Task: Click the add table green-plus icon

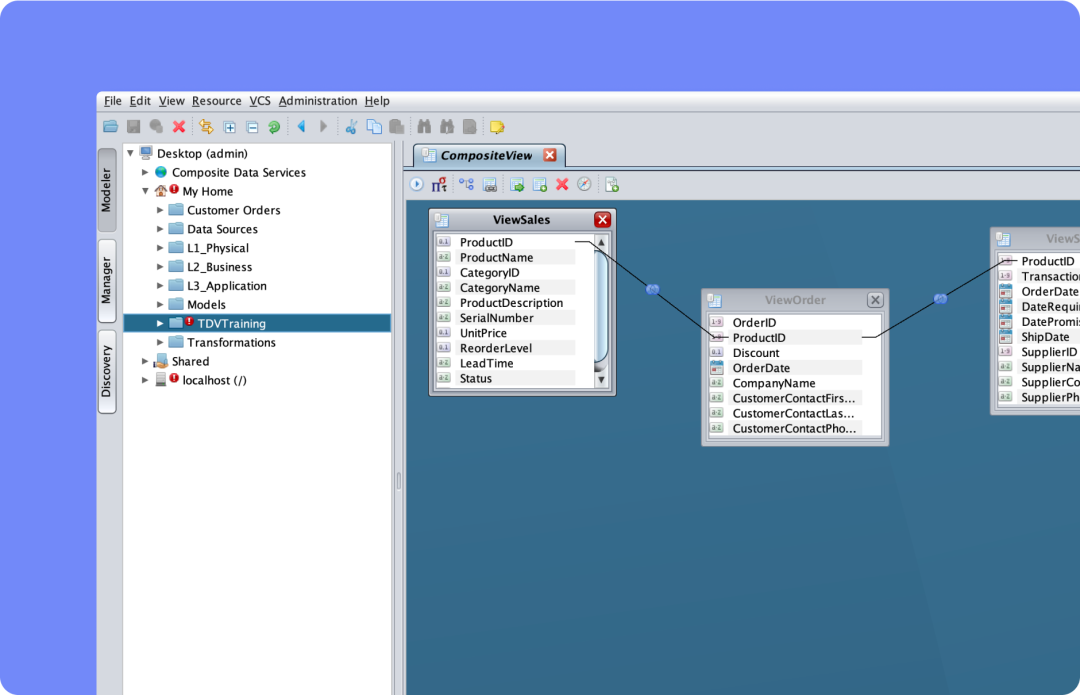Action: click(540, 185)
